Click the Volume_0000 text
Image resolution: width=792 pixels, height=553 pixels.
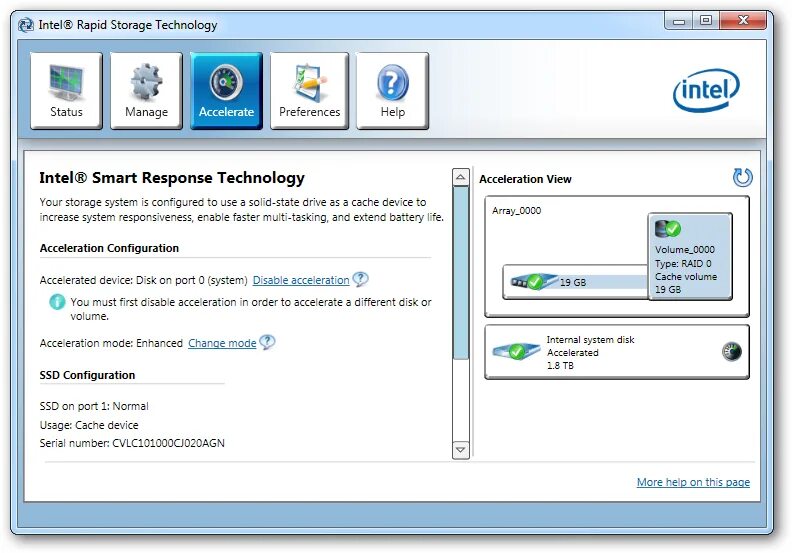pyautogui.click(x=685, y=249)
